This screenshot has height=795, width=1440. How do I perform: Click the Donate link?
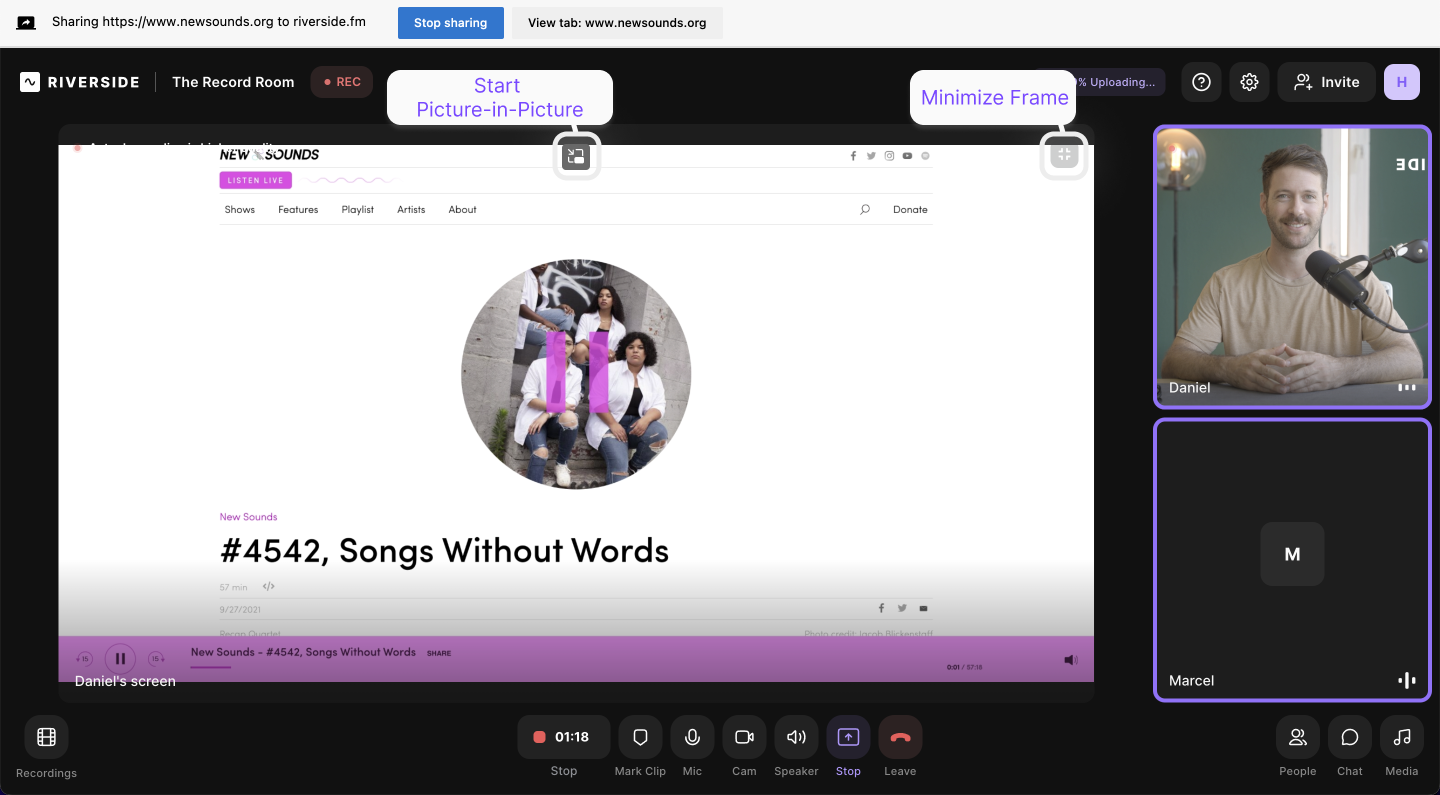click(x=910, y=210)
